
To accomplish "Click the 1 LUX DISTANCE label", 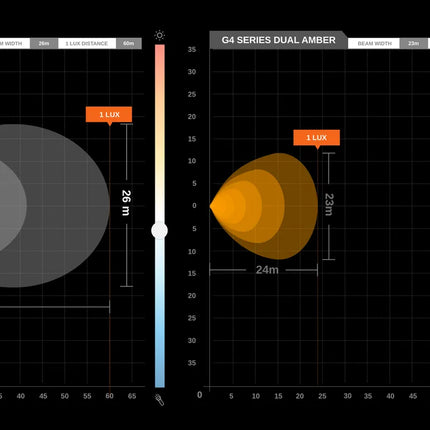I will pyautogui.click(x=87, y=44).
